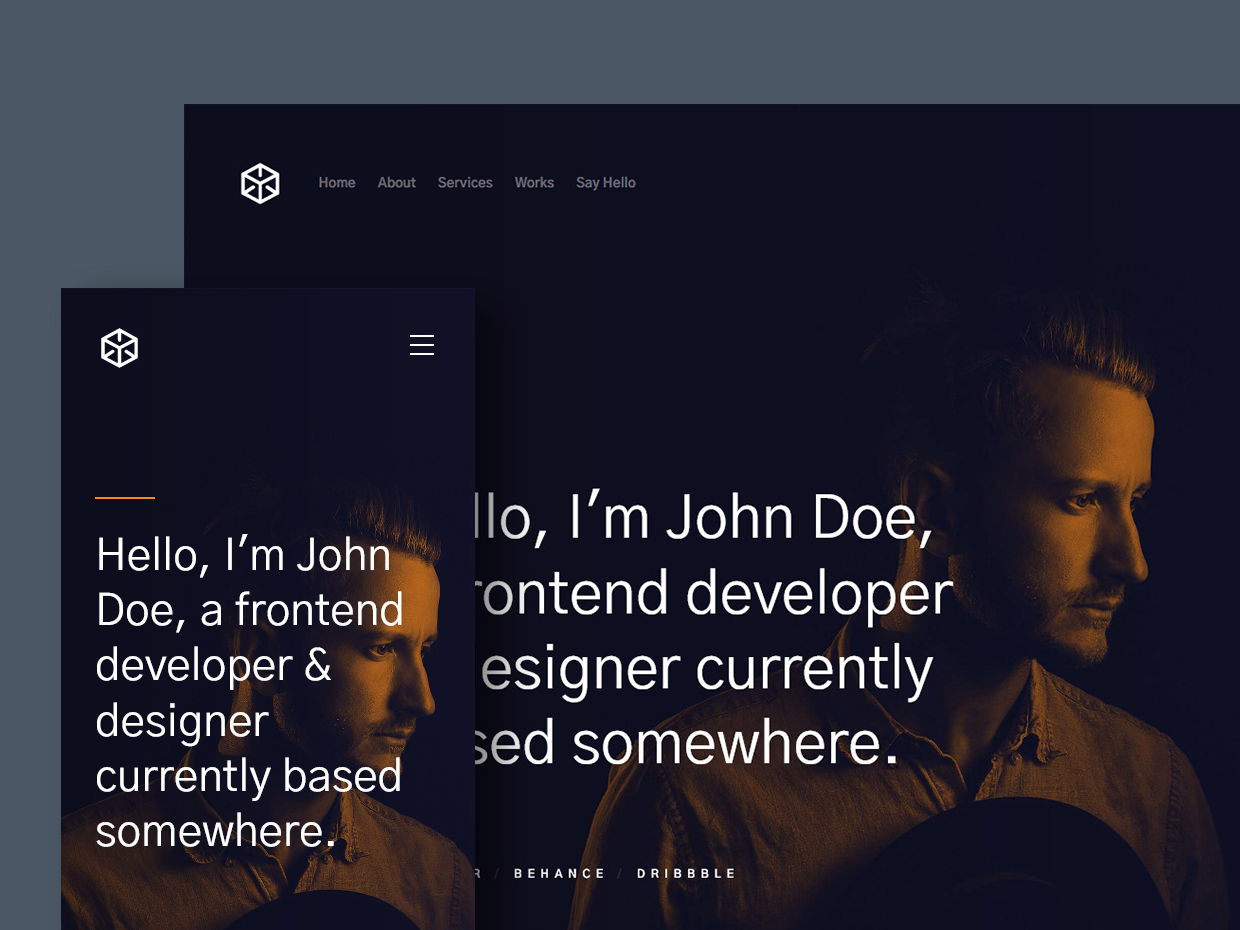Screen dimensions: 1240x930
Task: Open the hamburger menu in mobile preview
Action: tap(422, 345)
